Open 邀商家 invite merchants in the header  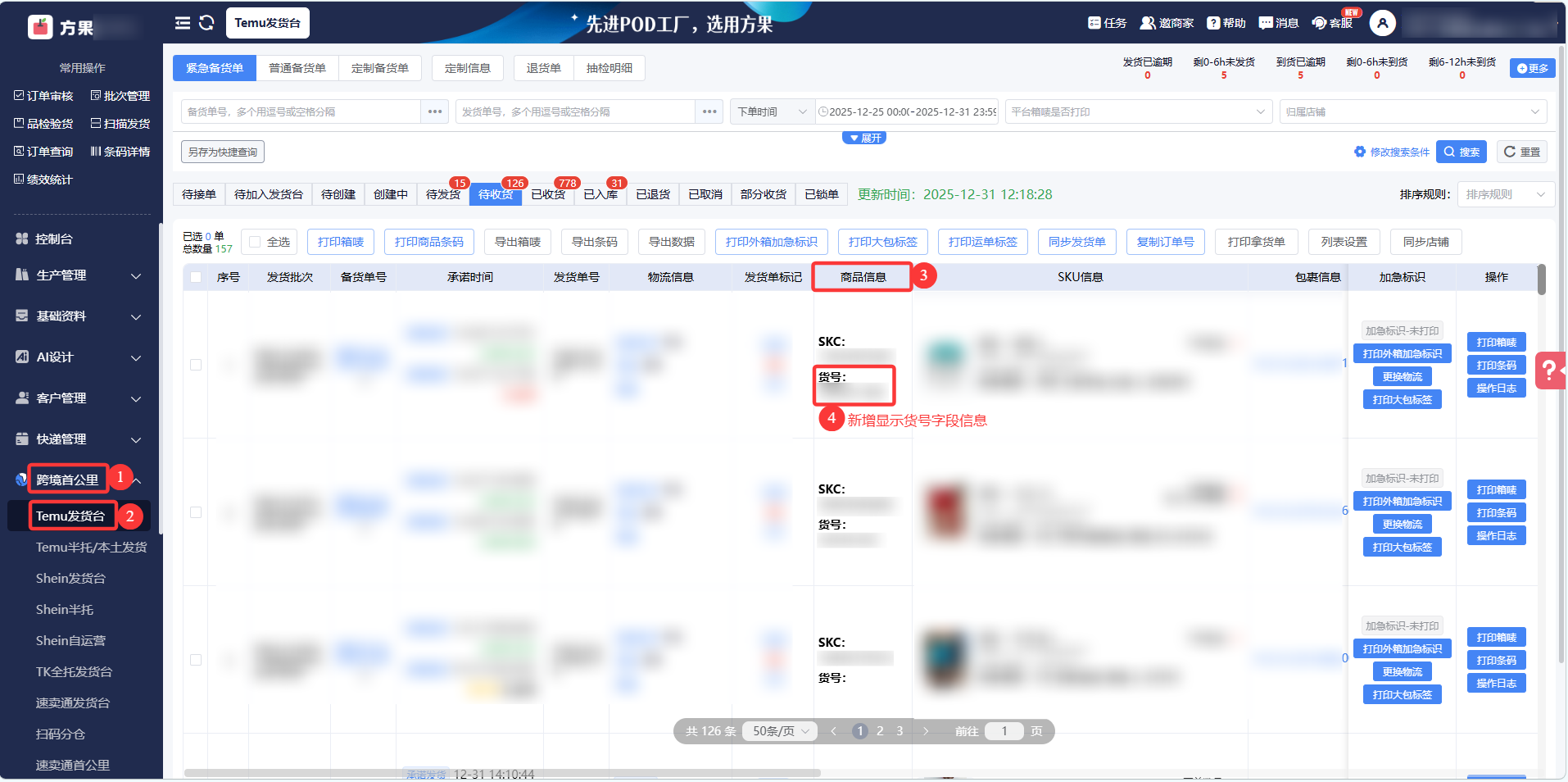(1167, 23)
